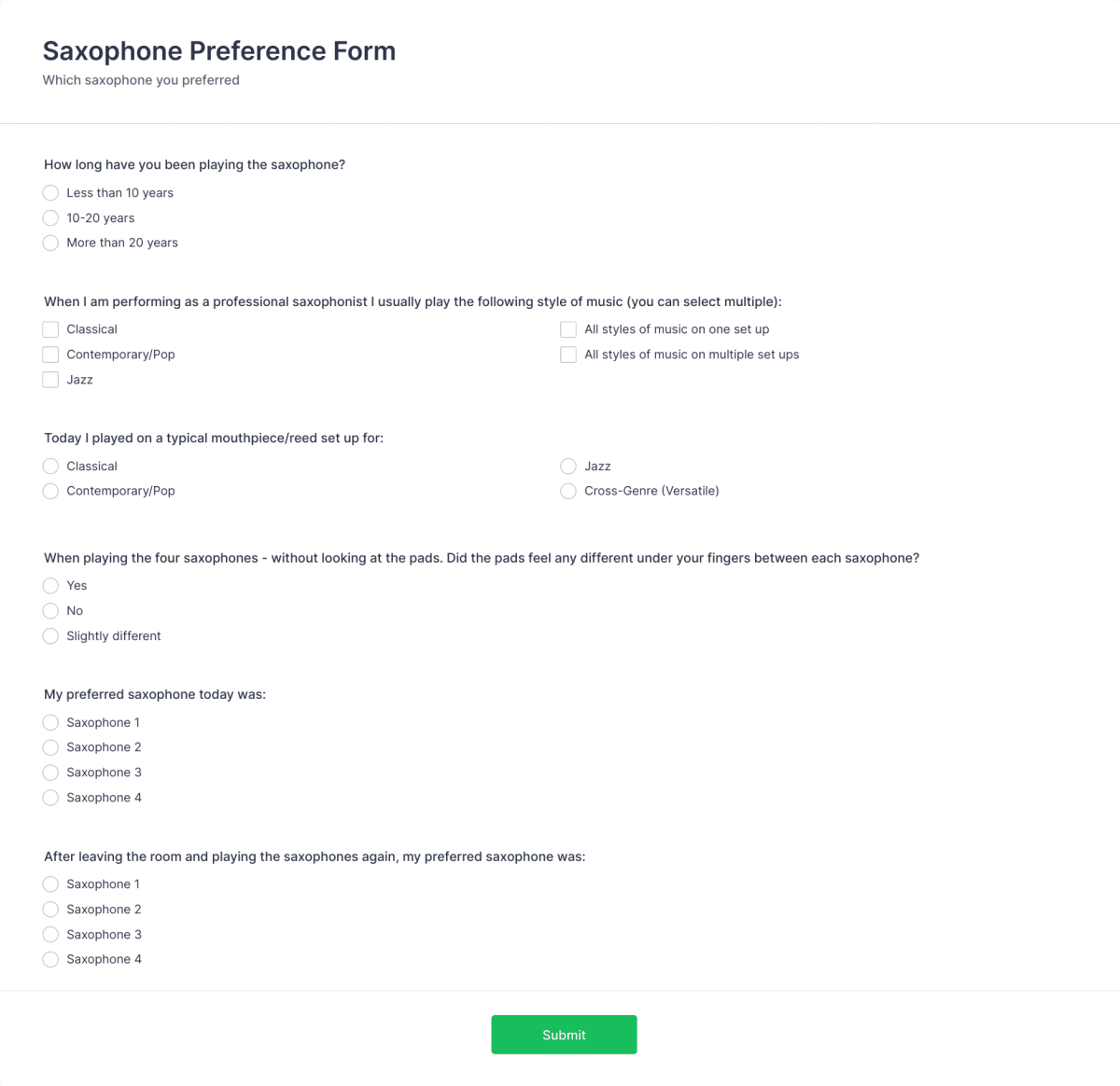
Task: Select 'Saxophone 3' in the final preference question
Action: (50, 934)
